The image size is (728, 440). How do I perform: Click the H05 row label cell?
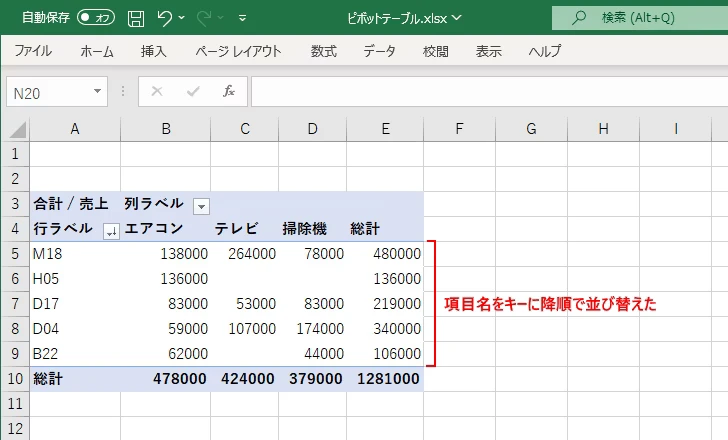pos(75,279)
